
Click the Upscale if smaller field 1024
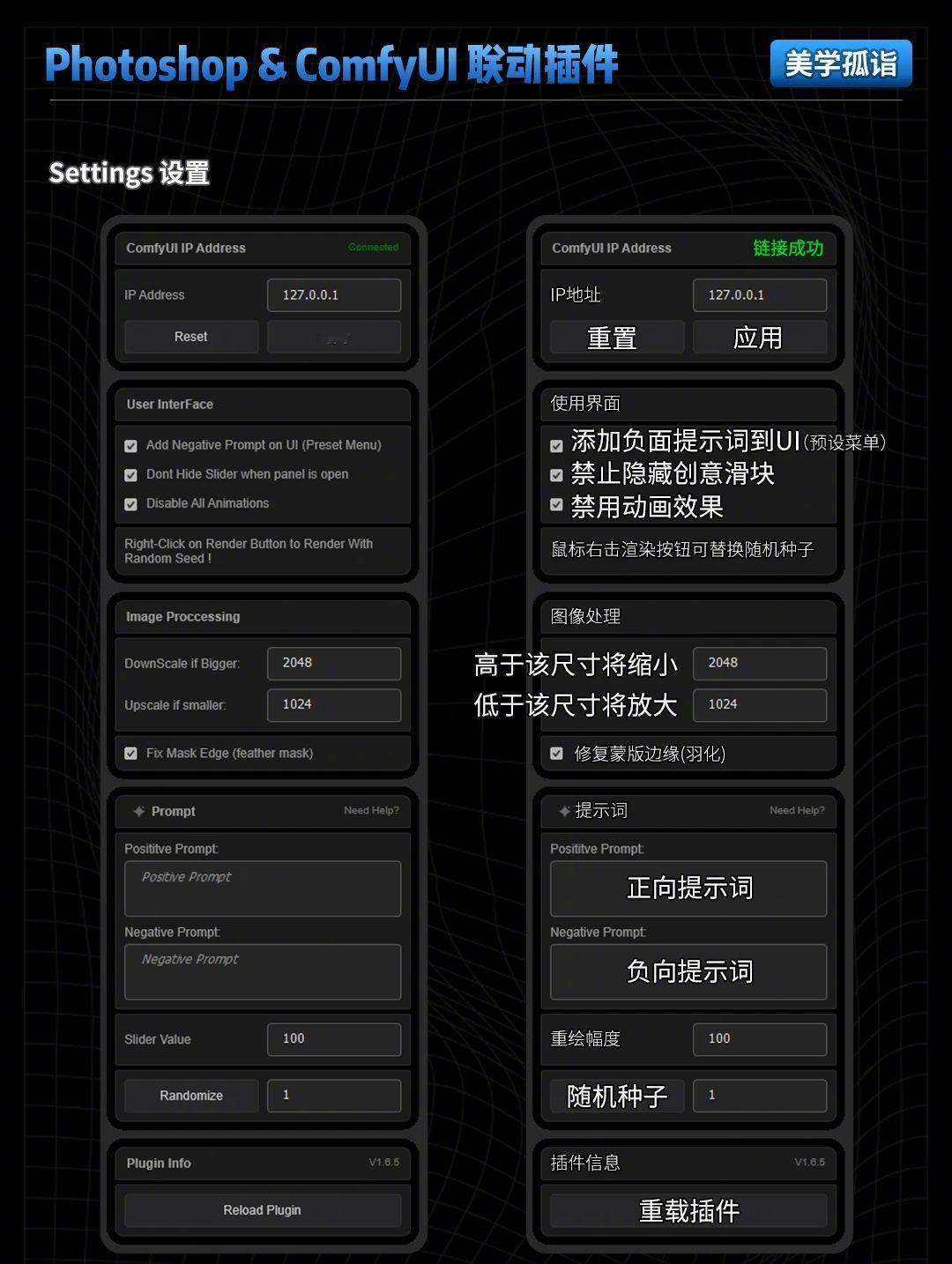tap(334, 705)
